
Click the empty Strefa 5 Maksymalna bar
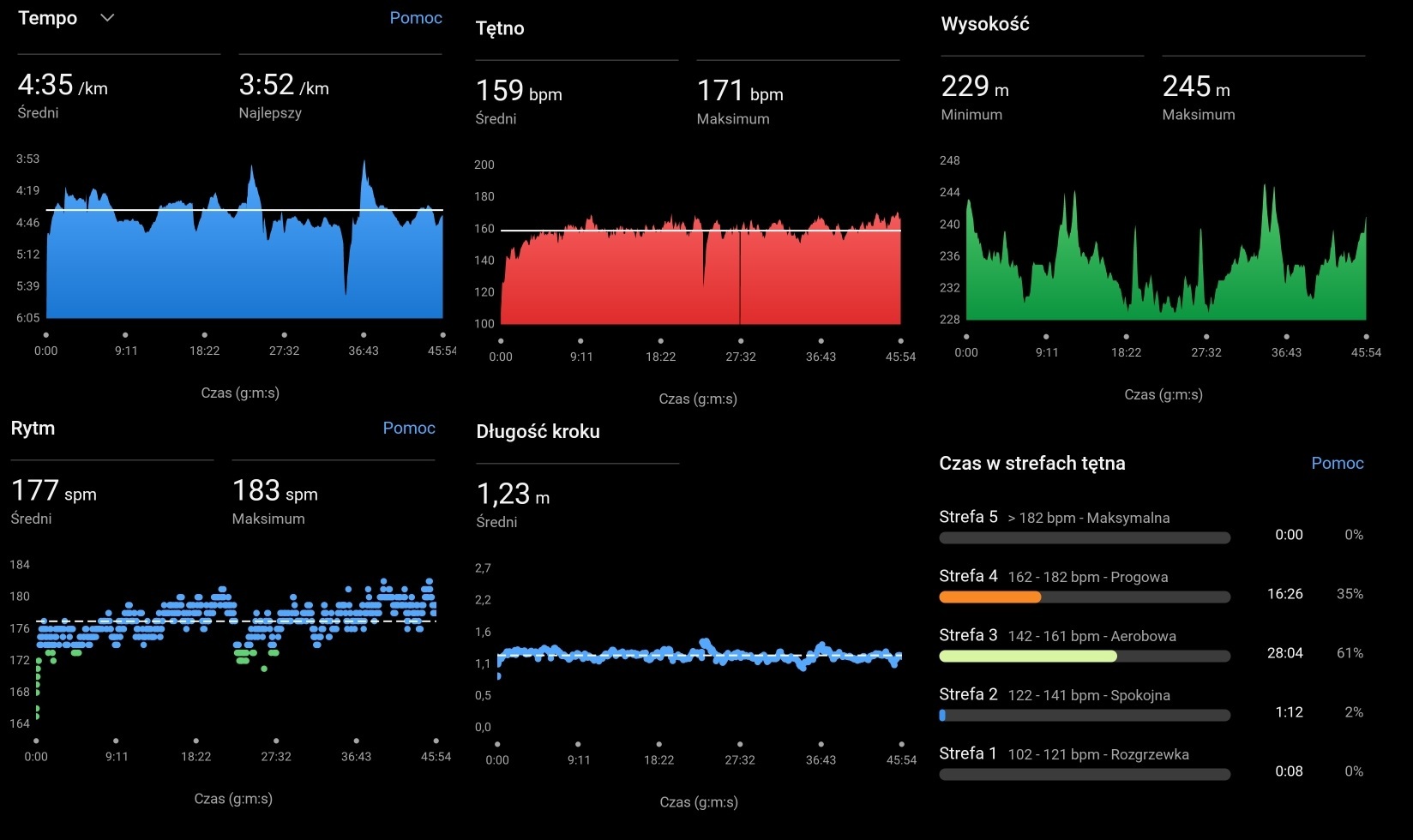click(1085, 537)
